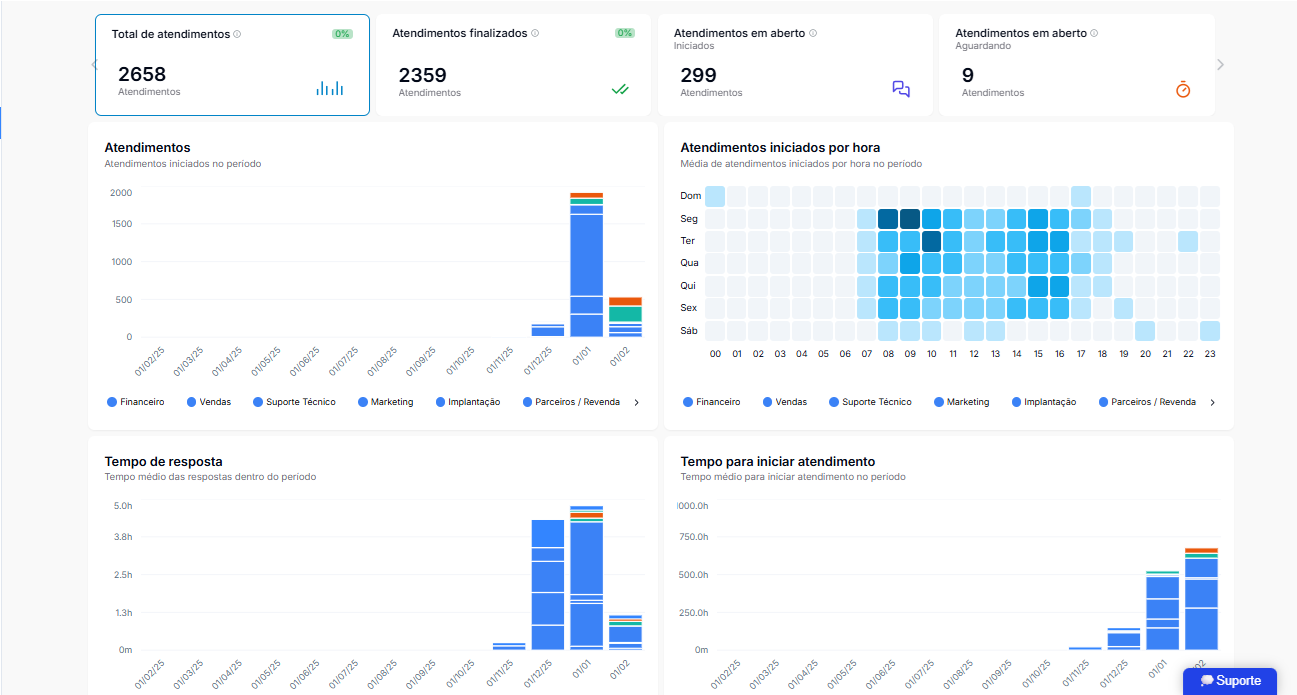Click heatmap cell Qui at hour 15
Viewport: 1297px width, 695px height.
(1038, 286)
